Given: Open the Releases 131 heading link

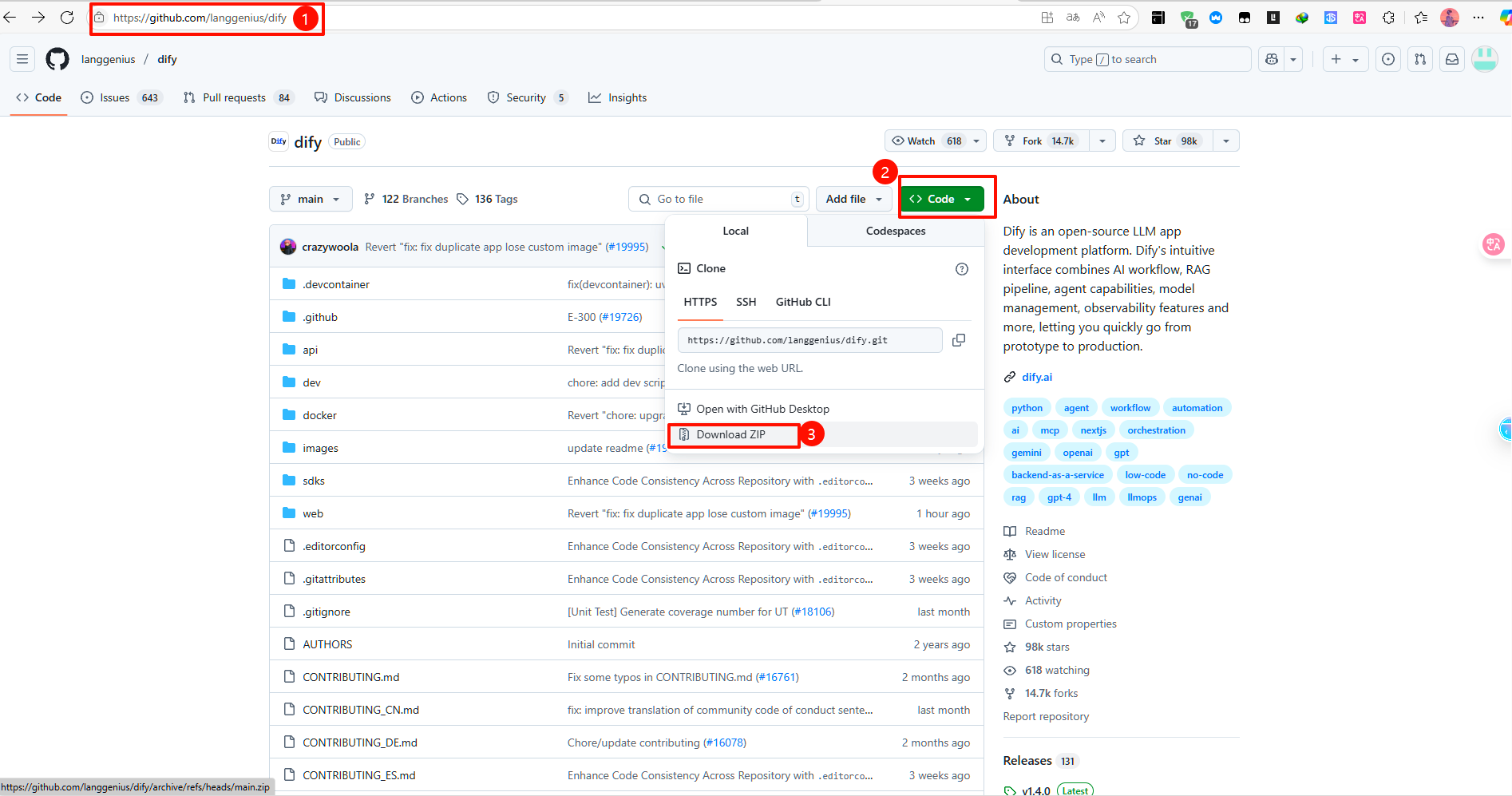Looking at the screenshot, I should pos(1040,761).
